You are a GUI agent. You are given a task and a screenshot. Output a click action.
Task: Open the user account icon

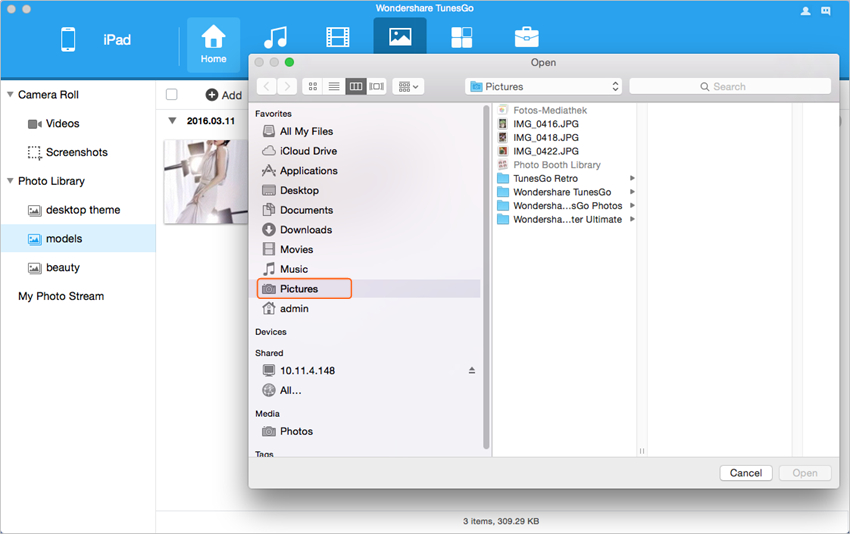[806, 11]
